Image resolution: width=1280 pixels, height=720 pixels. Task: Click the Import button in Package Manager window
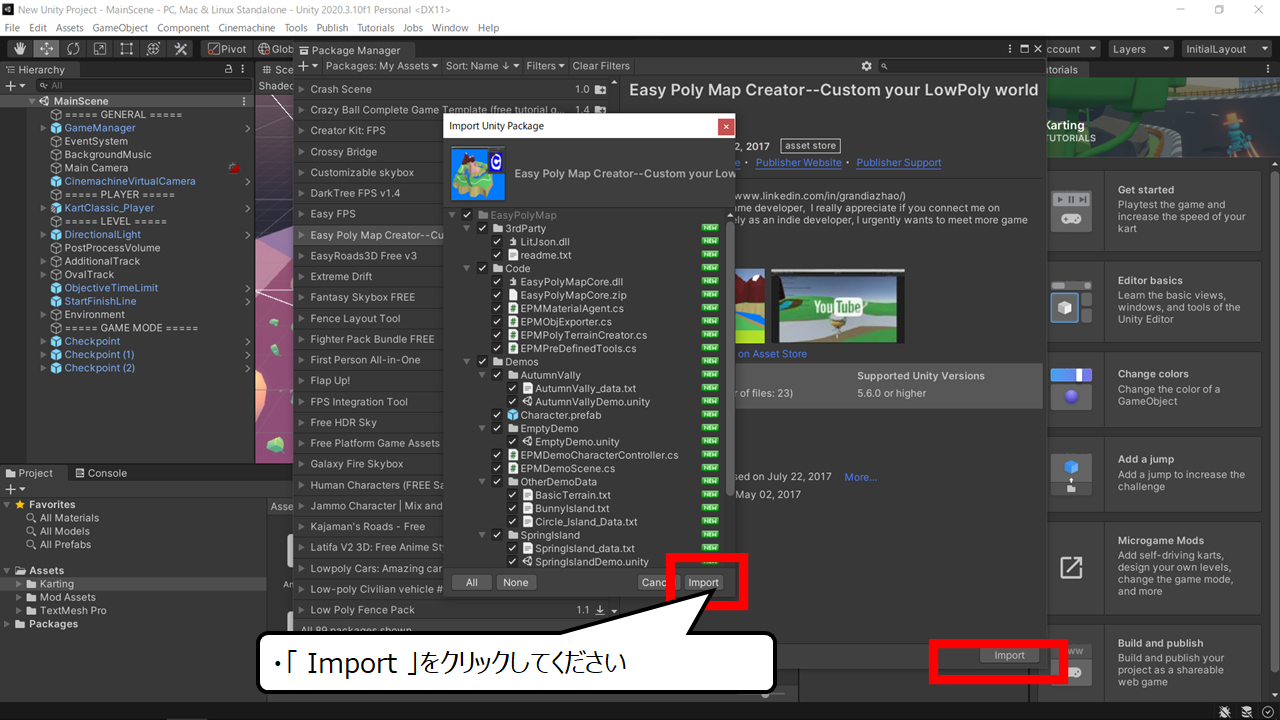coord(1009,655)
